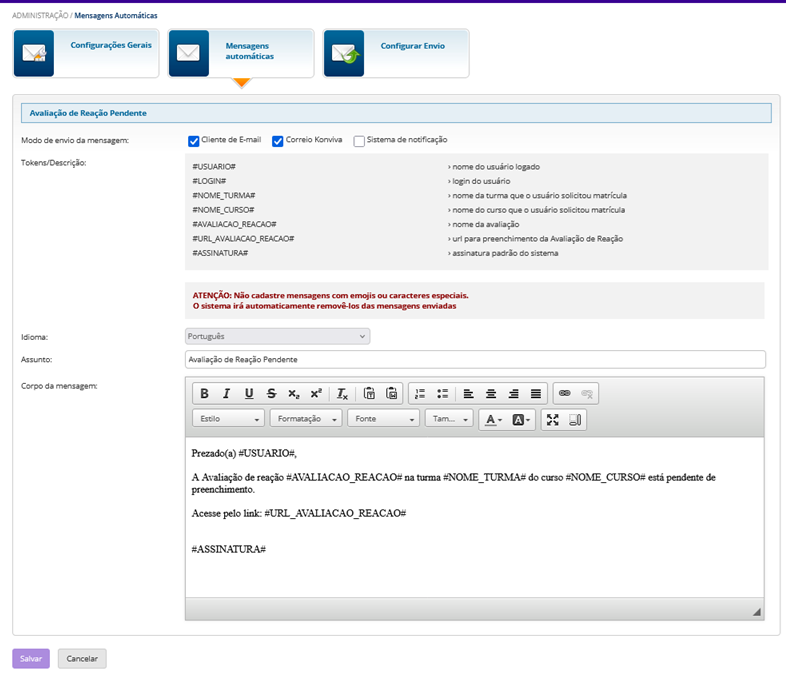
Task: Switch to the Configurar Envio tab
Action: [x=396, y=53]
